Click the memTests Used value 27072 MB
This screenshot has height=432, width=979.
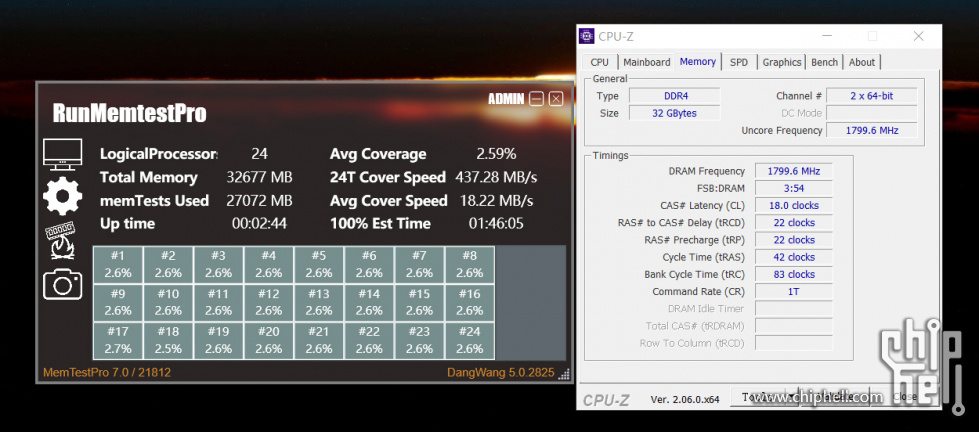click(x=259, y=200)
